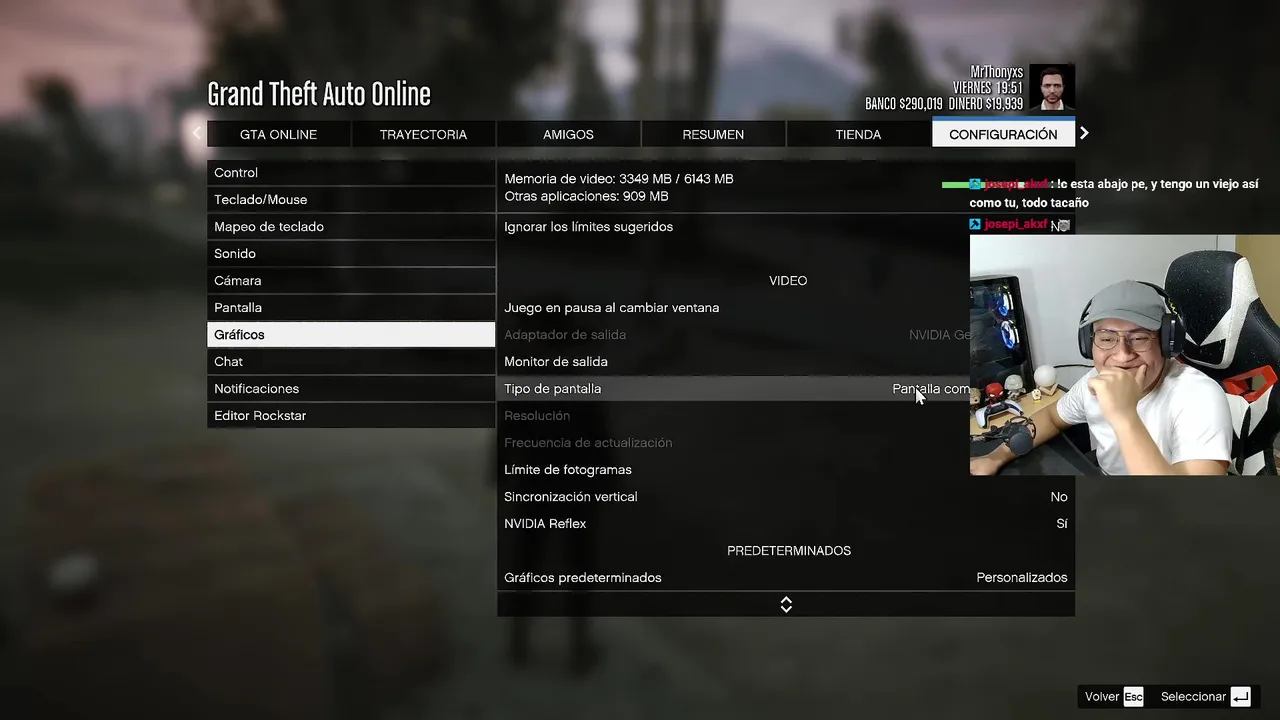Viewport: 1280px width, 720px height.
Task: Open the AMIGOS tab
Action: pyautogui.click(x=568, y=134)
